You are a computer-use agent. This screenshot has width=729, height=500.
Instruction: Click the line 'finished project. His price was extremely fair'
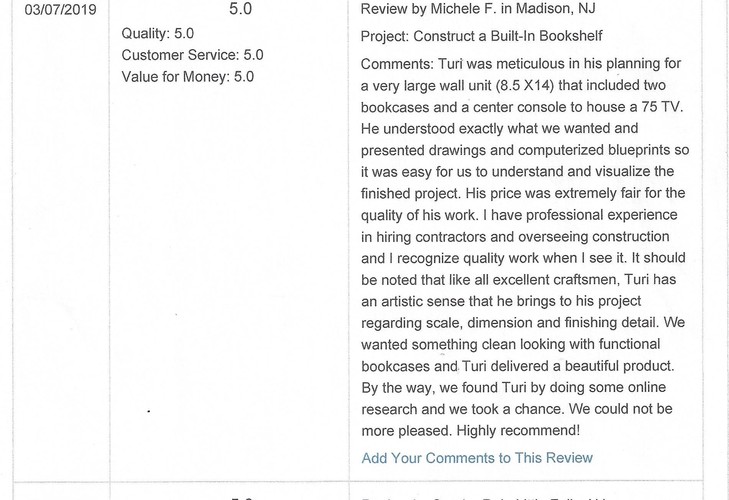(523, 193)
